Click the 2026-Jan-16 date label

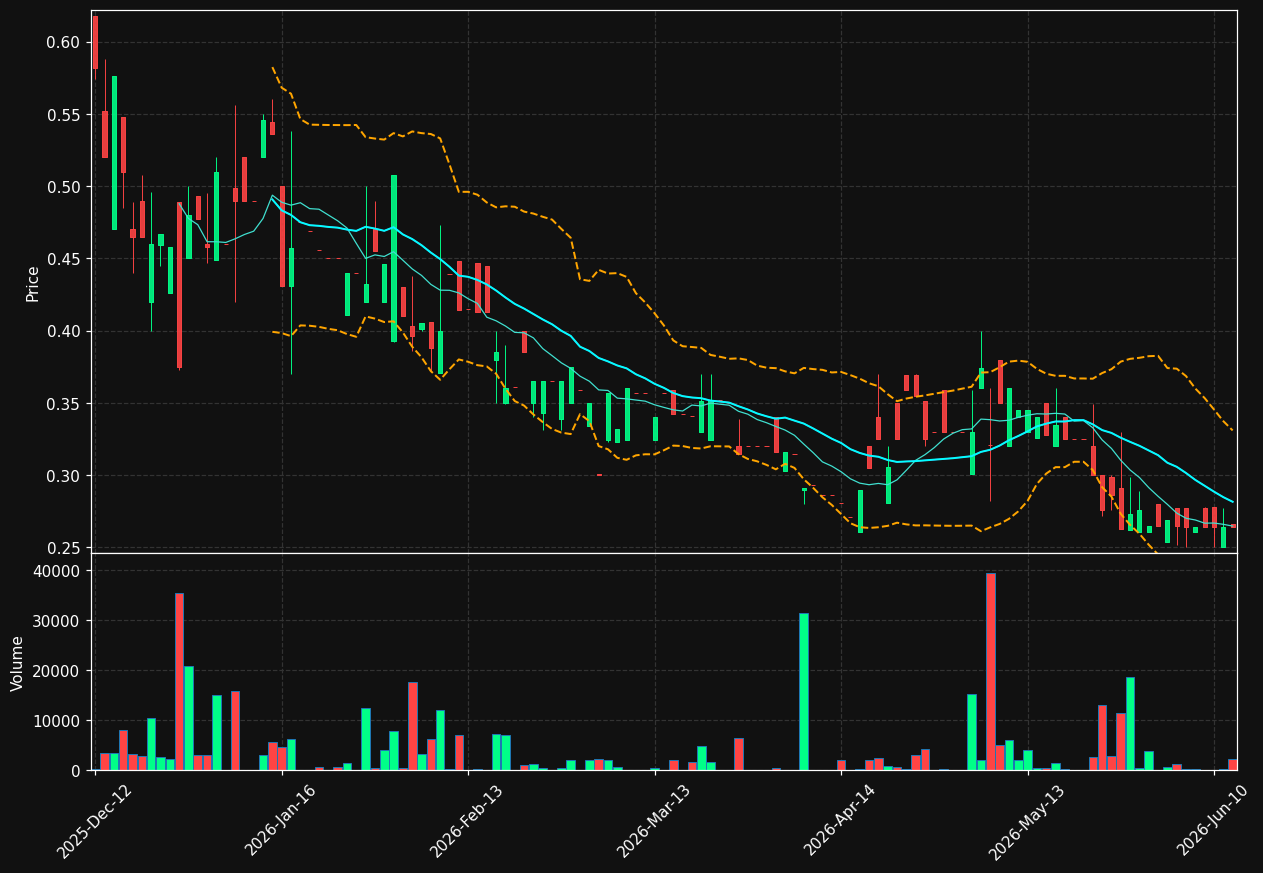pyautogui.click(x=281, y=820)
